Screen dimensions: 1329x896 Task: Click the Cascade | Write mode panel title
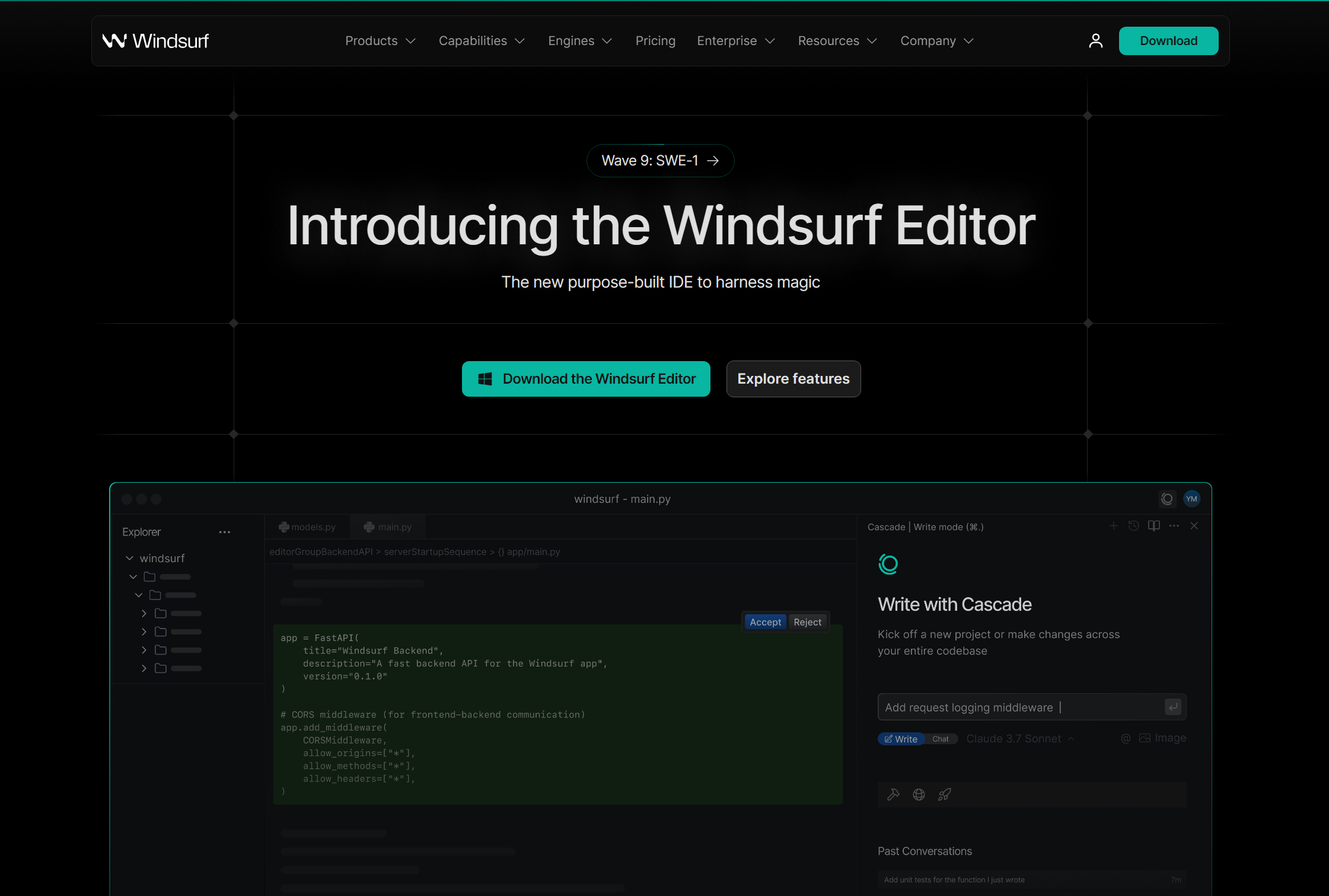(925, 527)
